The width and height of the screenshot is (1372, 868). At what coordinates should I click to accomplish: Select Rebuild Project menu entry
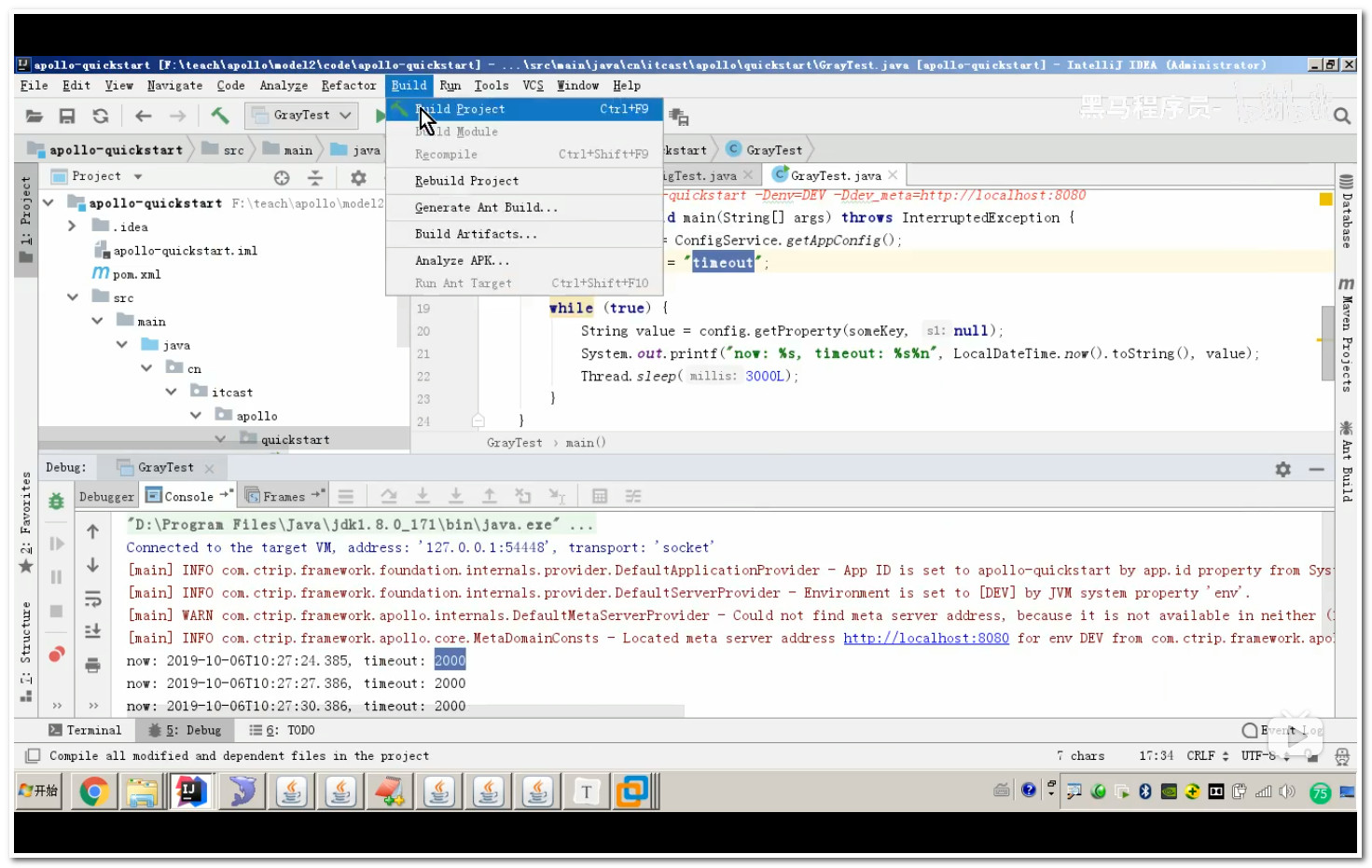point(524,181)
